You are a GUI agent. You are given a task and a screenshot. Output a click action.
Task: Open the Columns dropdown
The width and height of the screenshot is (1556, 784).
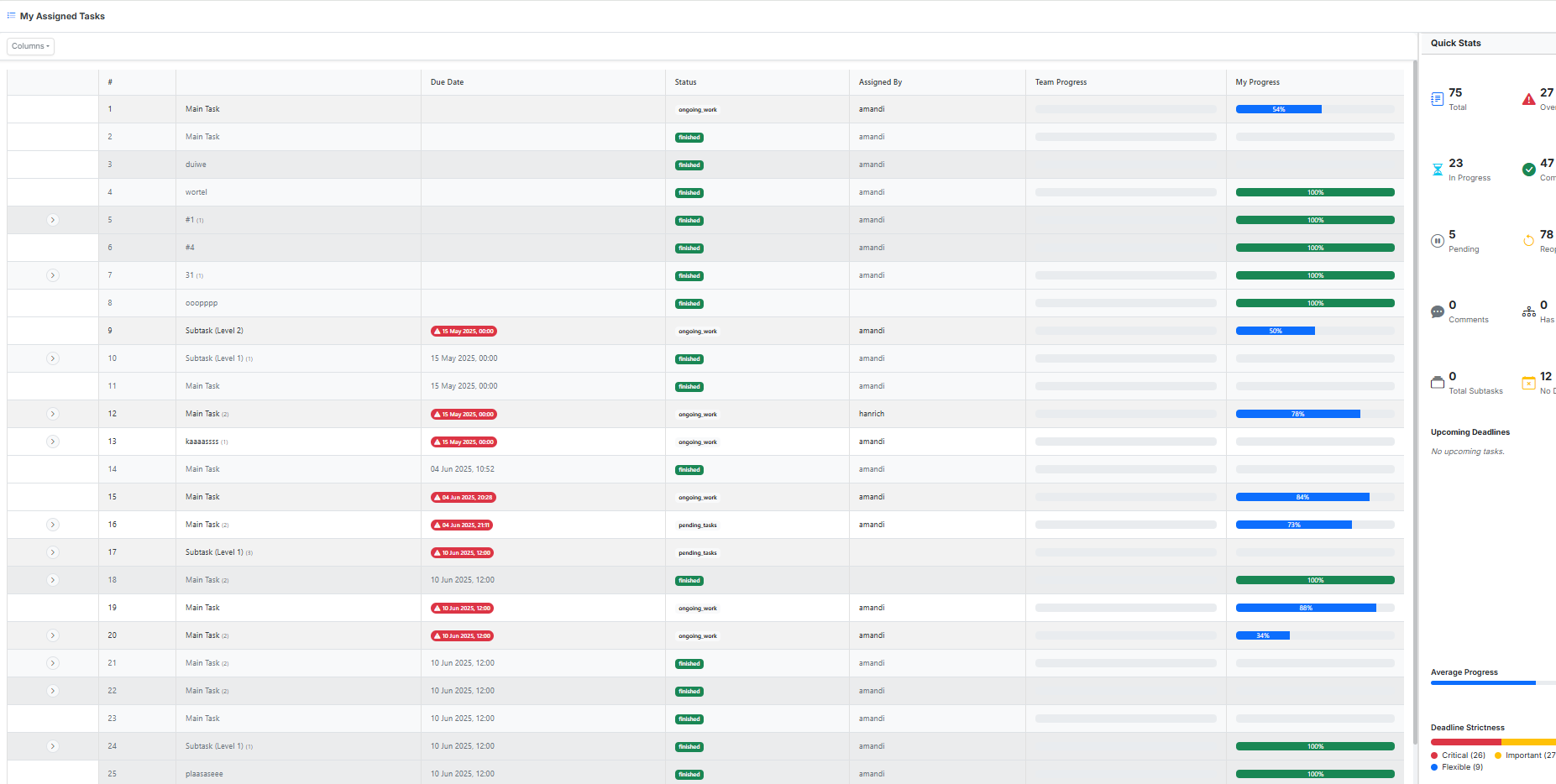coord(30,46)
